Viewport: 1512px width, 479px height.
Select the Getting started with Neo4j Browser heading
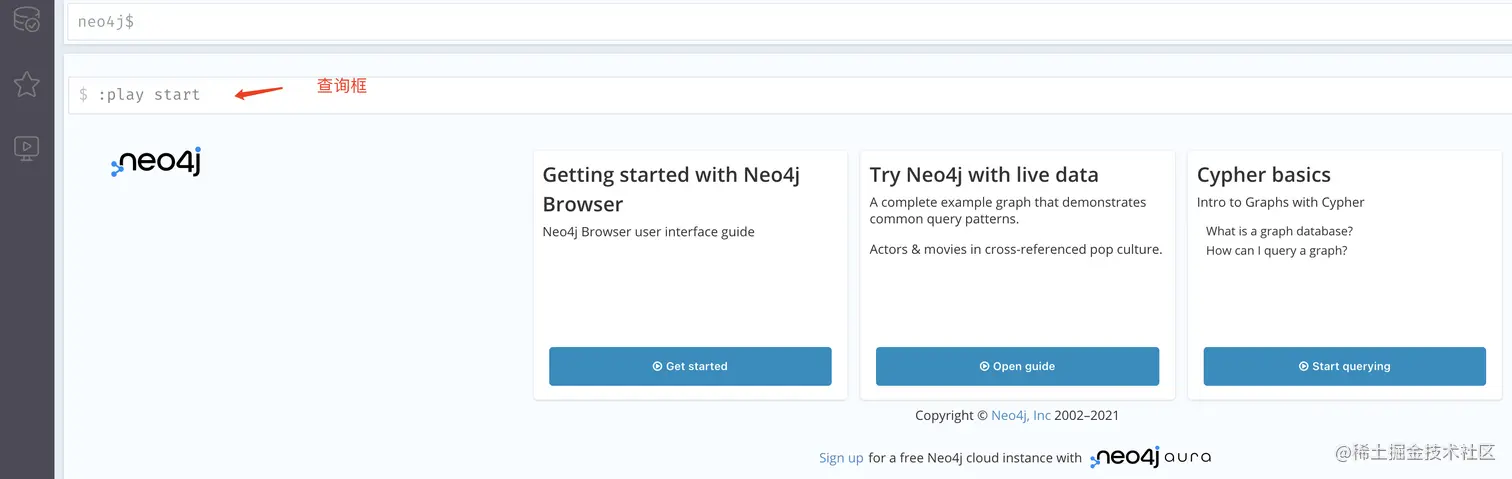point(670,189)
